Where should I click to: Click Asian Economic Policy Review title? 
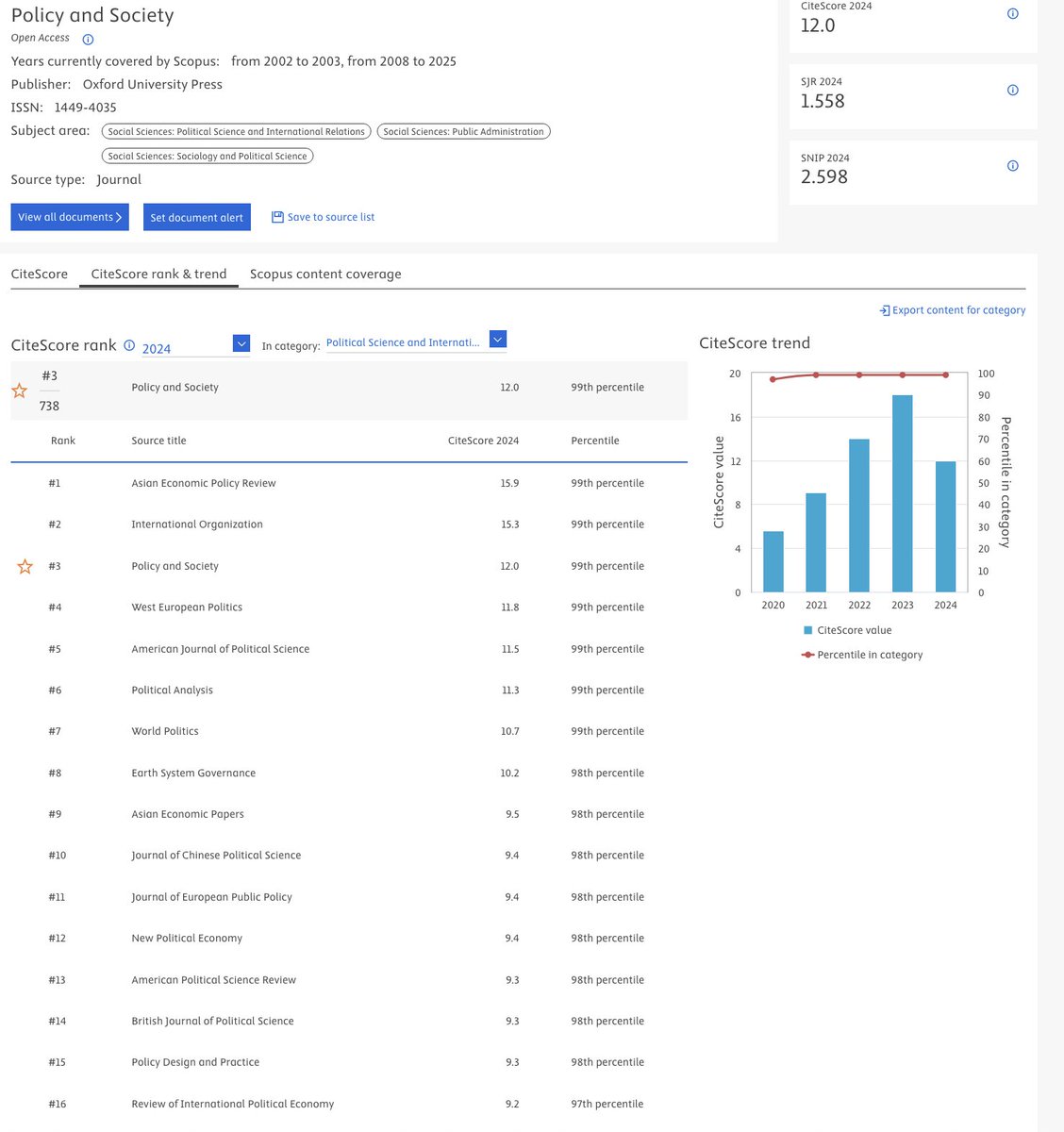pos(204,483)
